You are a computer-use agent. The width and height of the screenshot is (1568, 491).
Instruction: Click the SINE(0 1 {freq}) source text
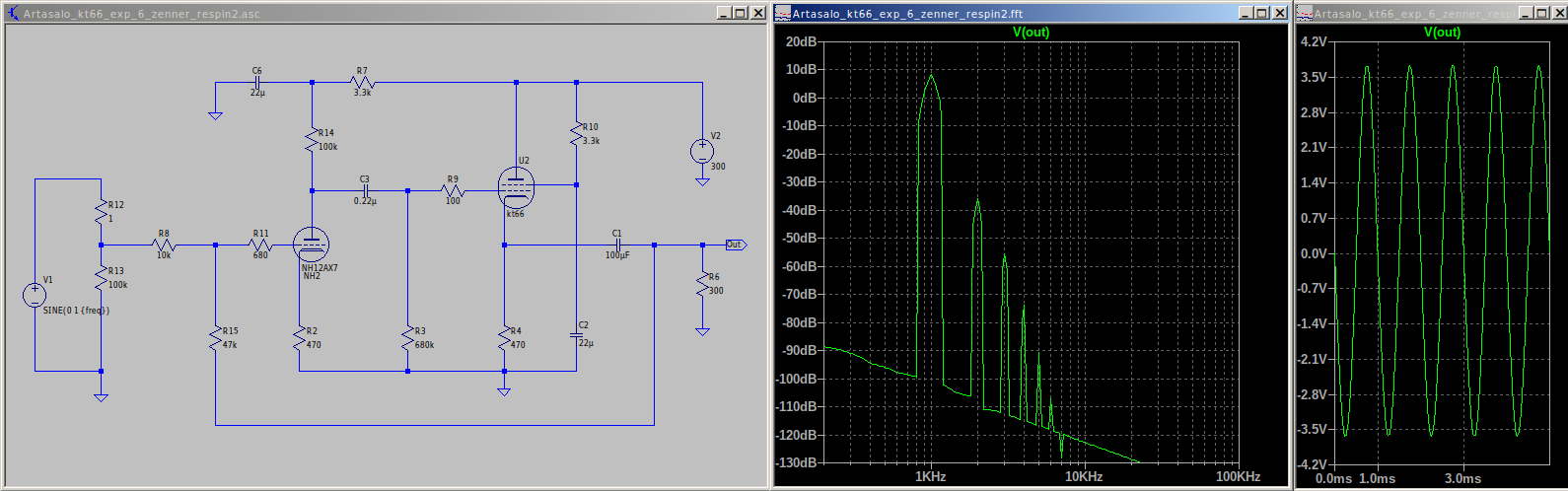pyautogui.click(x=76, y=310)
